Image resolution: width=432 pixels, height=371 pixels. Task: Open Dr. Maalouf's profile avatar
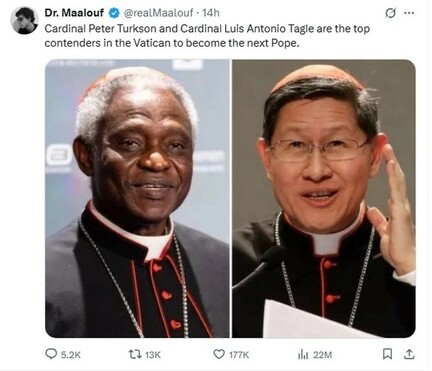(x=24, y=20)
